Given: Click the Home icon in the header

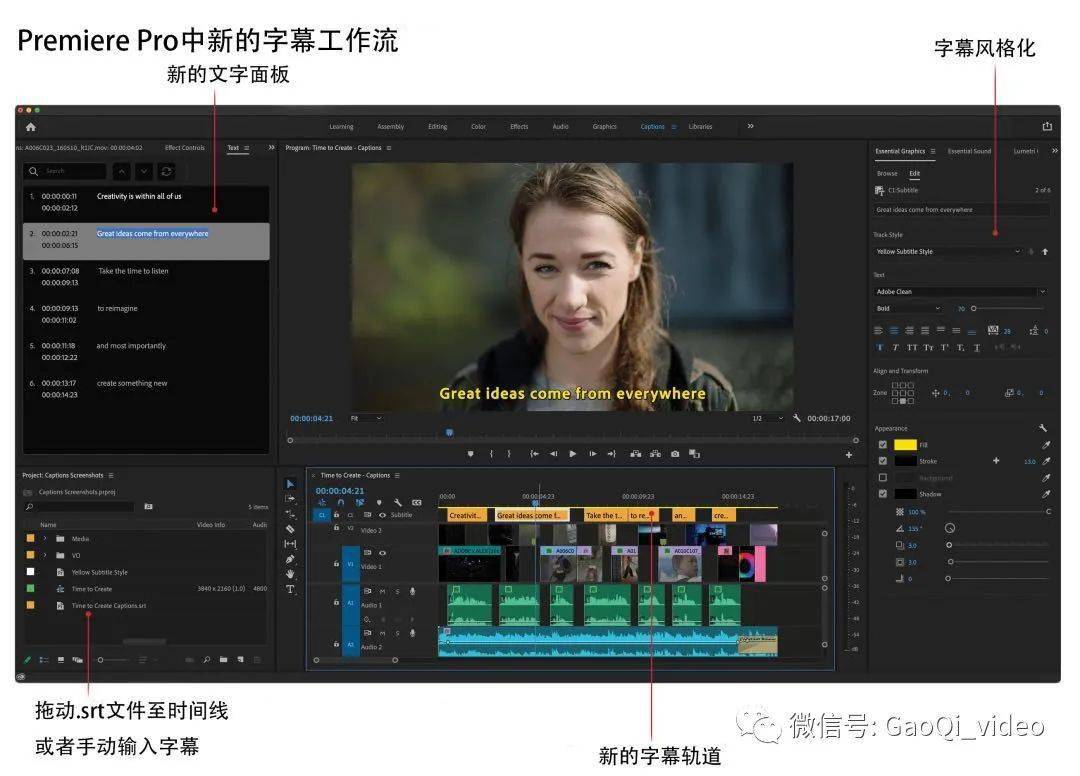Looking at the screenshot, I should point(30,127).
